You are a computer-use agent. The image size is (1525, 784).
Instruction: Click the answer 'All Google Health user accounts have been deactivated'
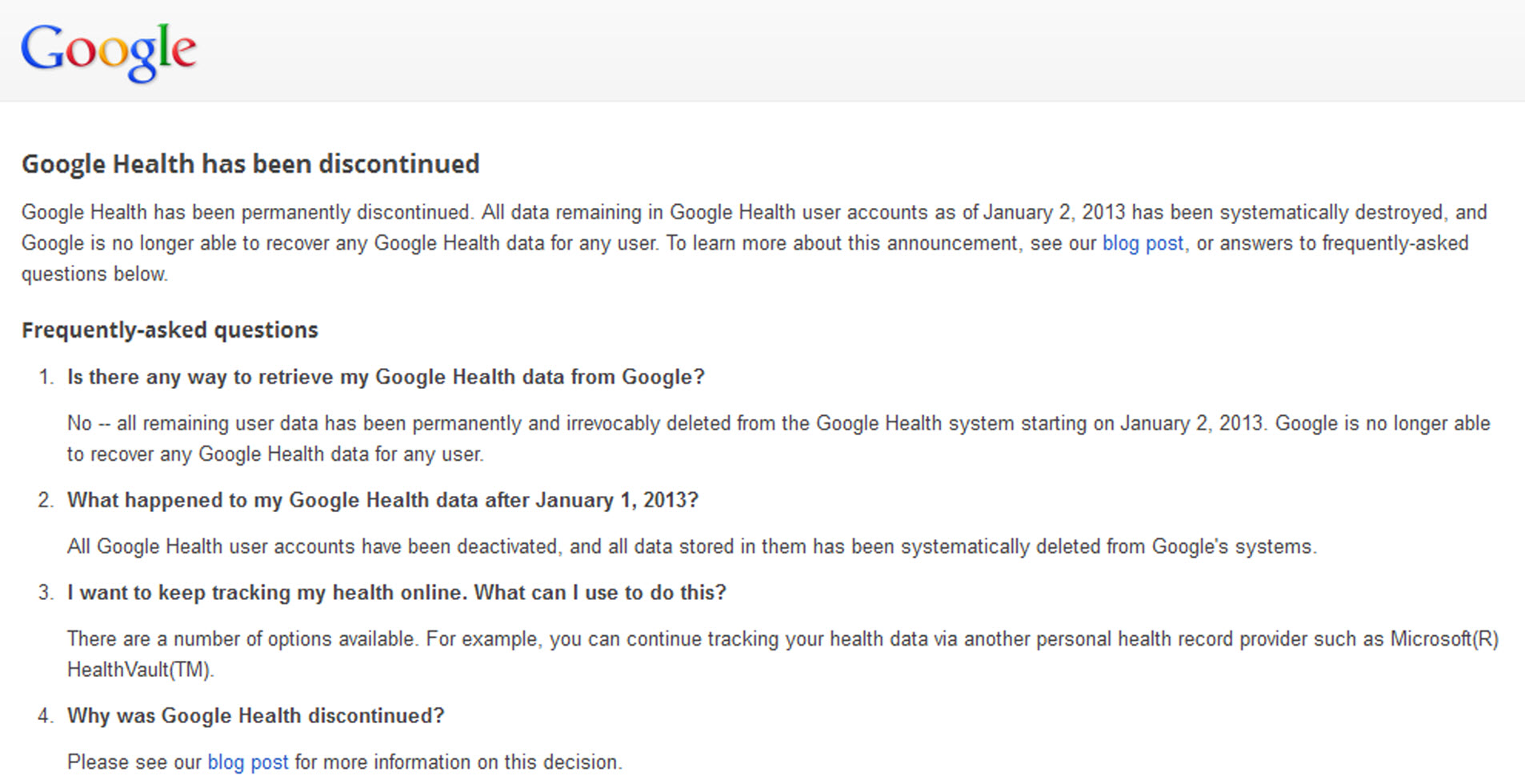691,546
